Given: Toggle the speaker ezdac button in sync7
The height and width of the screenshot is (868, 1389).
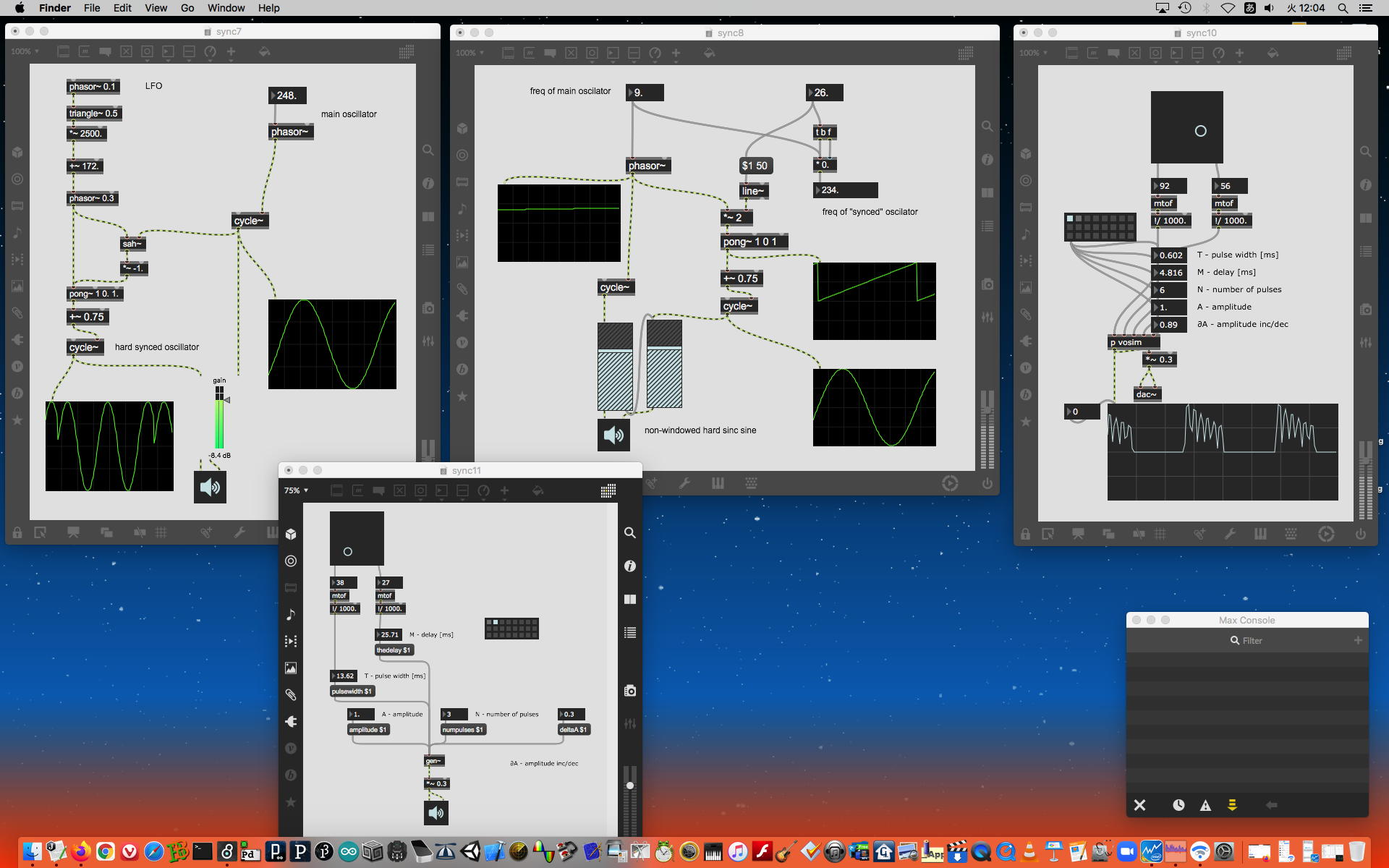Looking at the screenshot, I should 210,487.
